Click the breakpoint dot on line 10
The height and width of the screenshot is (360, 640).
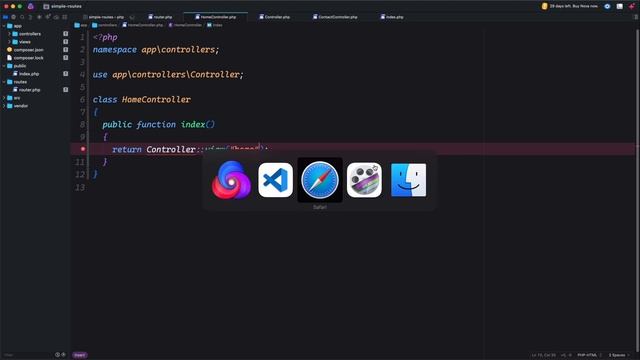(83, 149)
